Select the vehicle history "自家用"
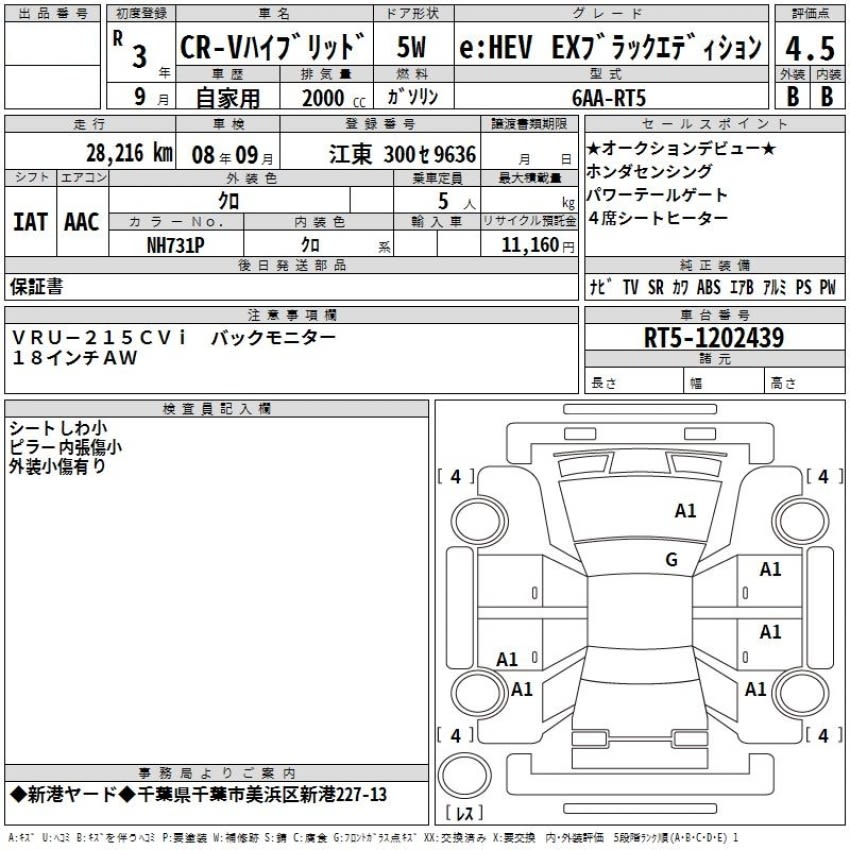This screenshot has width=850, height=850. tap(228, 98)
